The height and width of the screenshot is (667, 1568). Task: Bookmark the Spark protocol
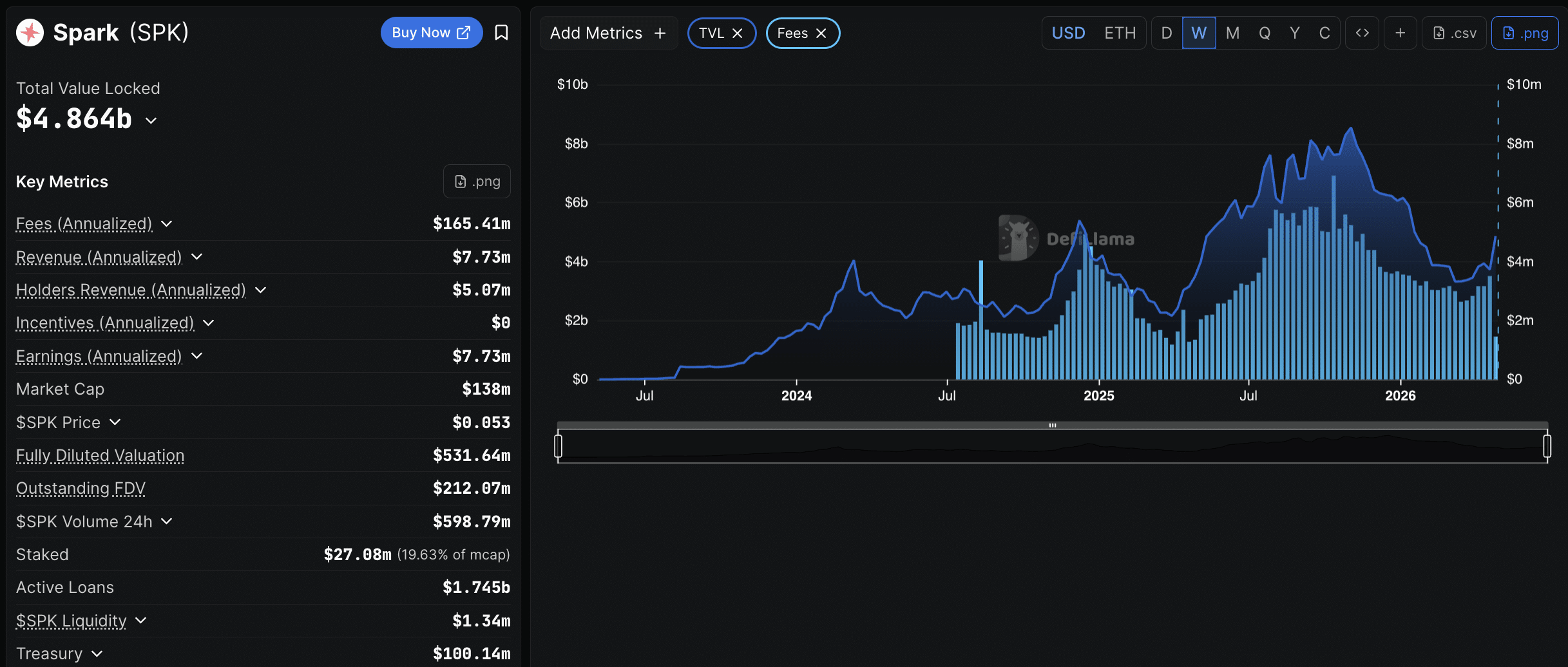pos(501,33)
